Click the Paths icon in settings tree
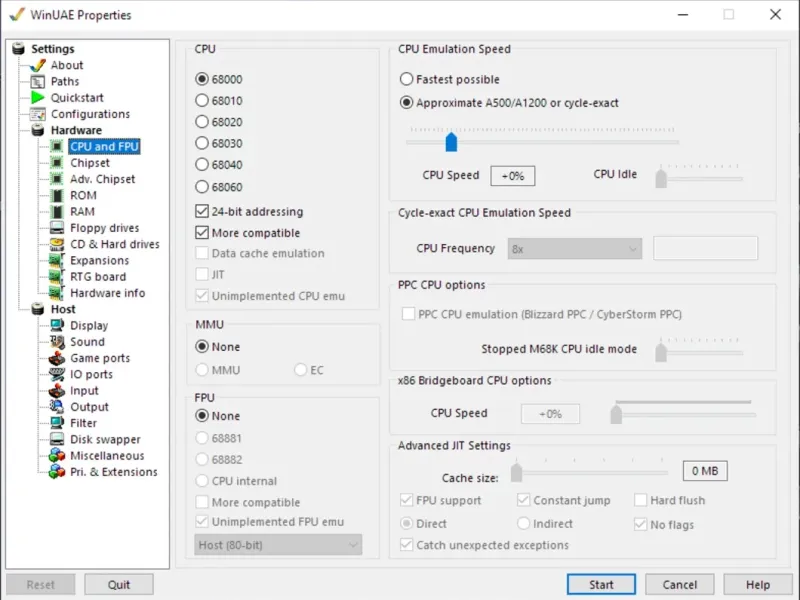 (38, 82)
